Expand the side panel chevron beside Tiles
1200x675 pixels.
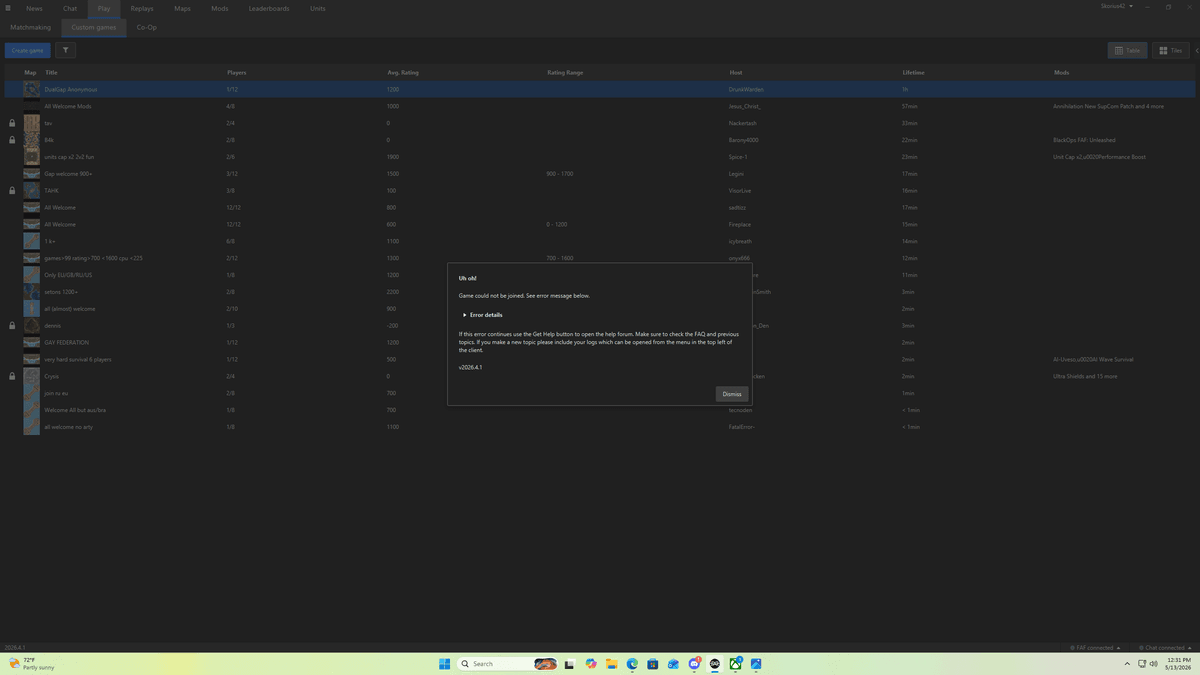click(x=1197, y=50)
